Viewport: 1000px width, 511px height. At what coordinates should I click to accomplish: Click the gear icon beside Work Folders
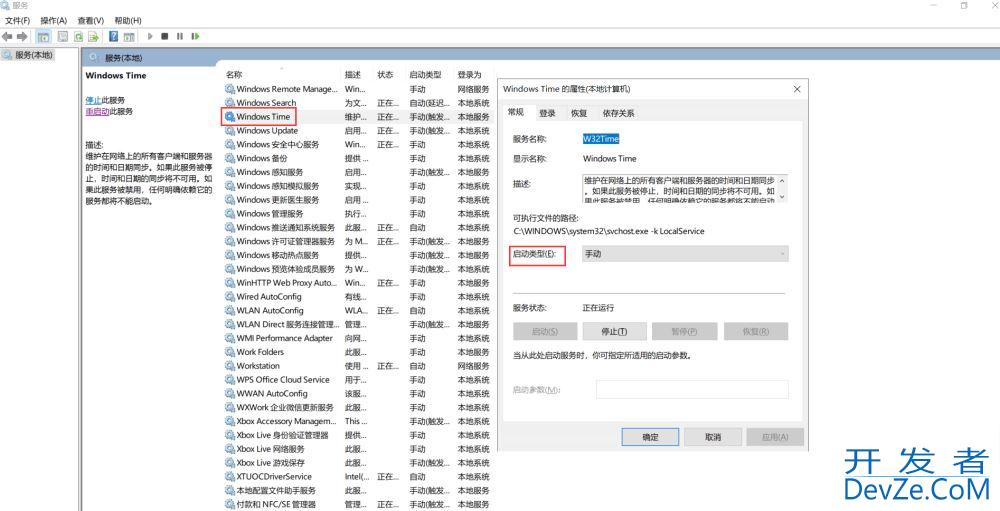[x=230, y=352]
